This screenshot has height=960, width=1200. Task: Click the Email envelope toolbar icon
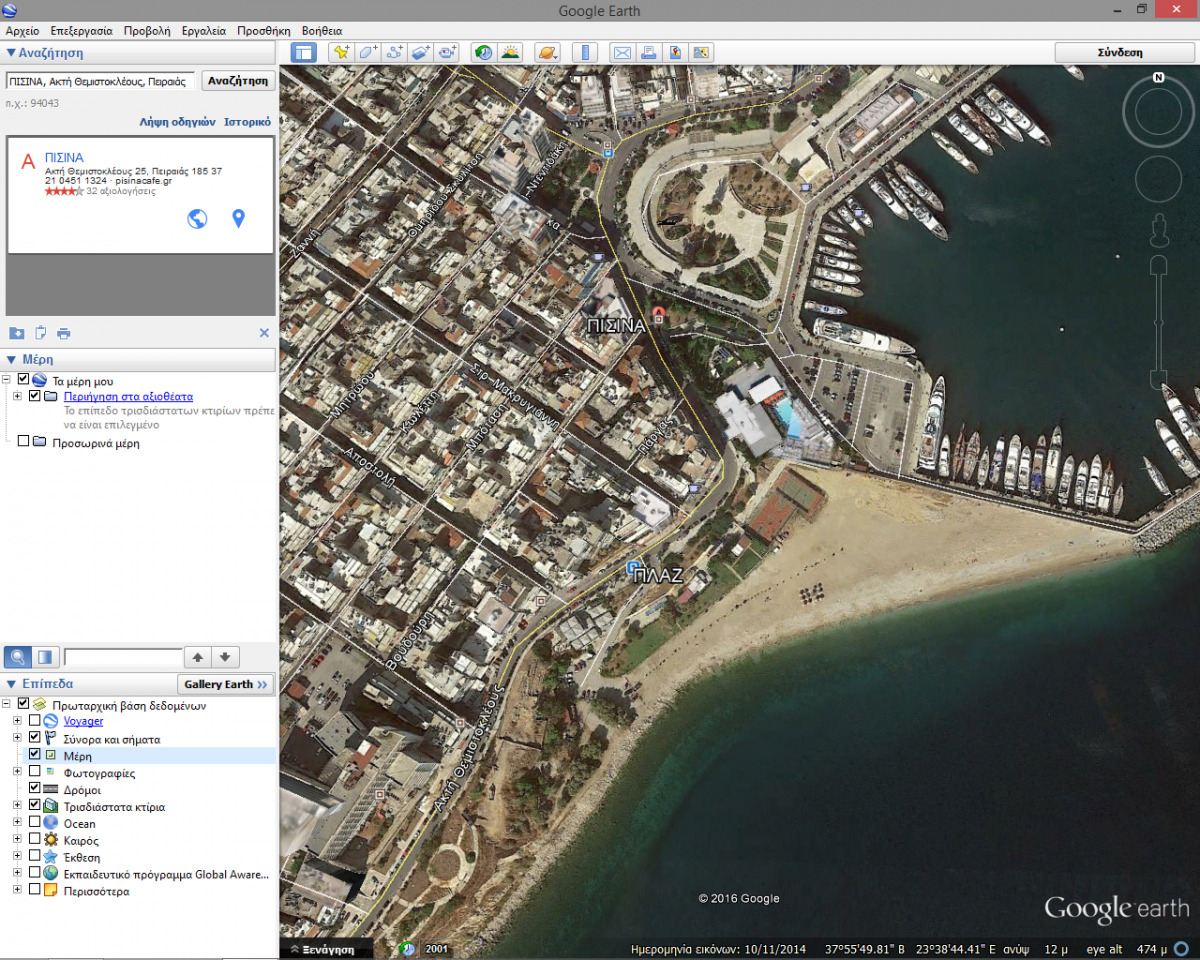click(622, 53)
